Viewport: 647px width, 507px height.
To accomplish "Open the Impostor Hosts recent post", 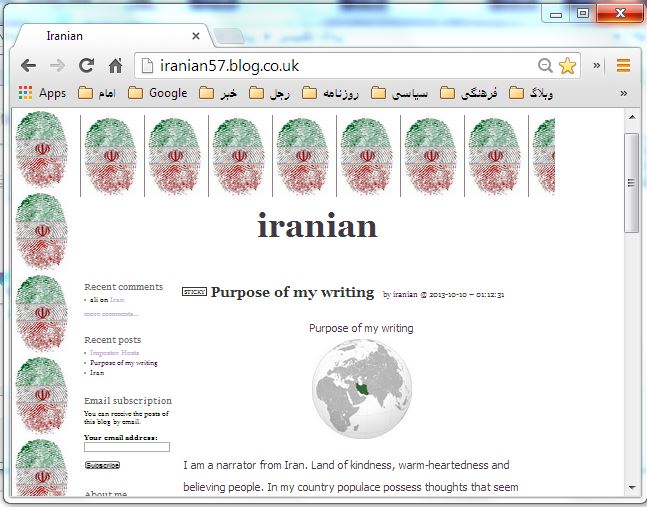I will [x=114, y=353].
